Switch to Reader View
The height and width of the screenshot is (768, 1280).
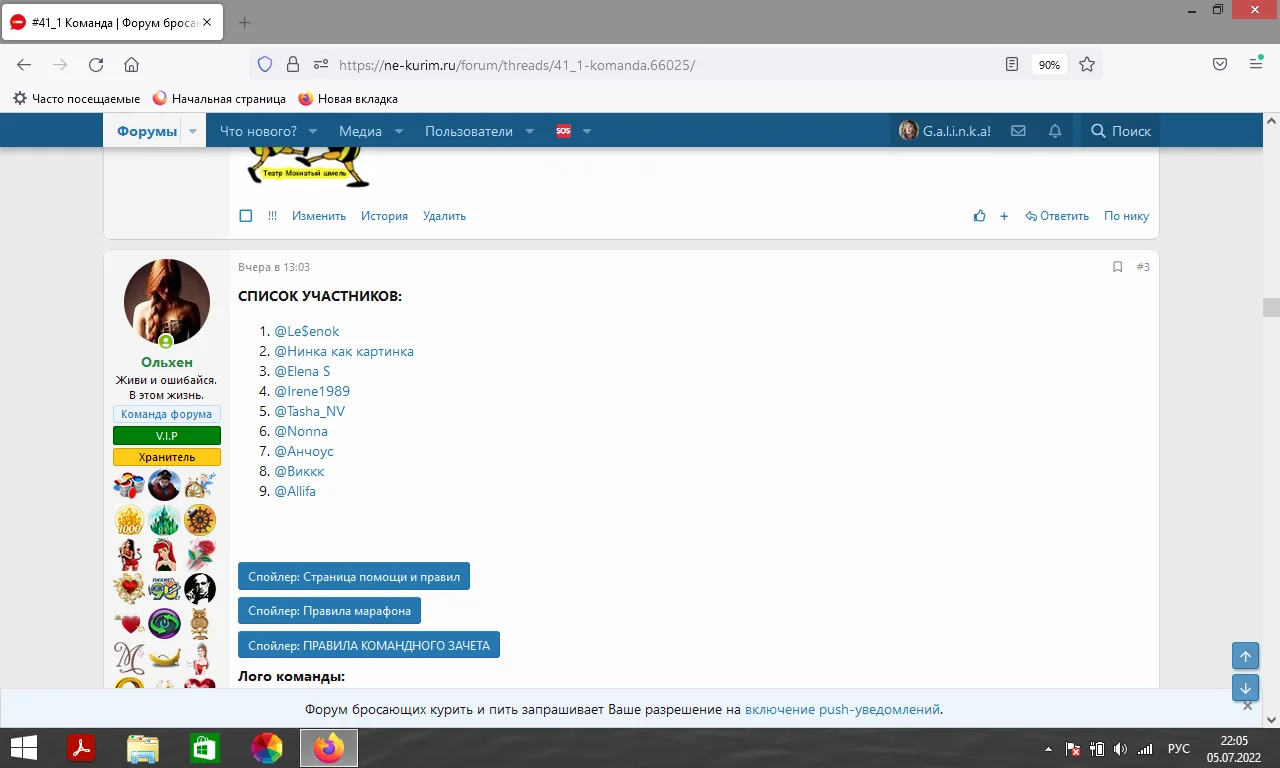pyautogui.click(x=1012, y=65)
